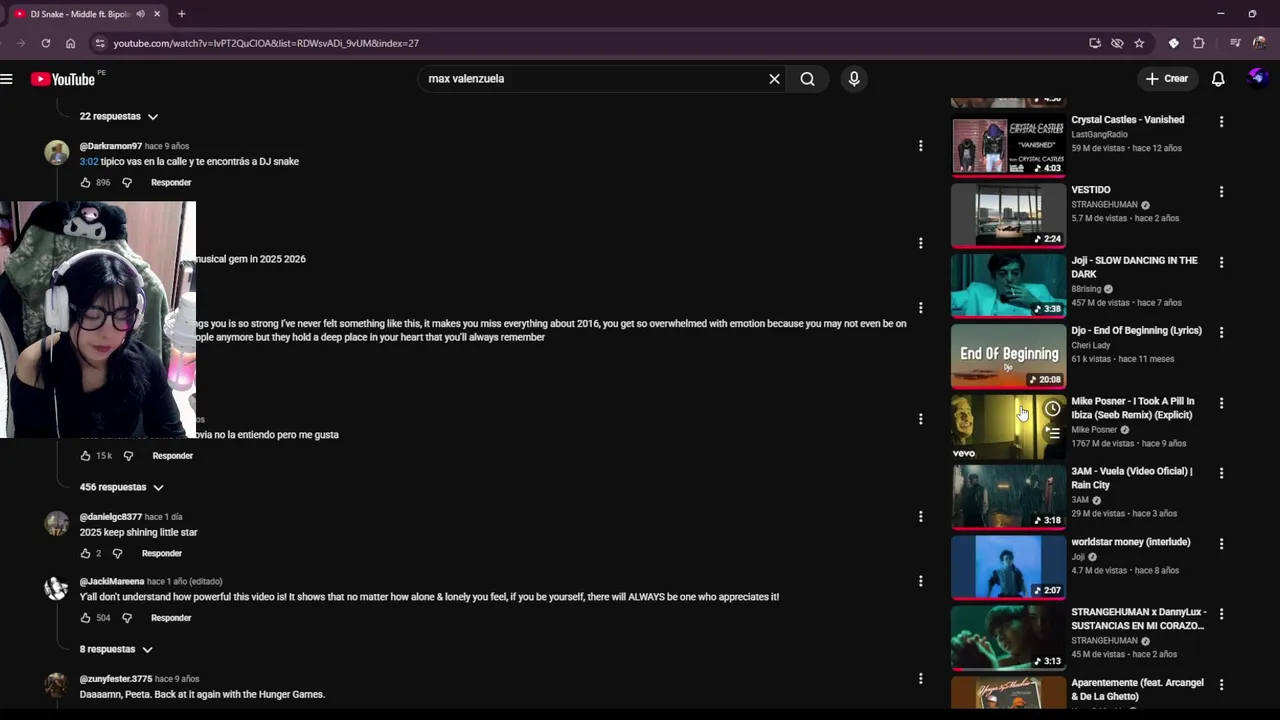Dislike the comment with 15k likes
Screen dimensions: 1280x720
click(x=128, y=456)
